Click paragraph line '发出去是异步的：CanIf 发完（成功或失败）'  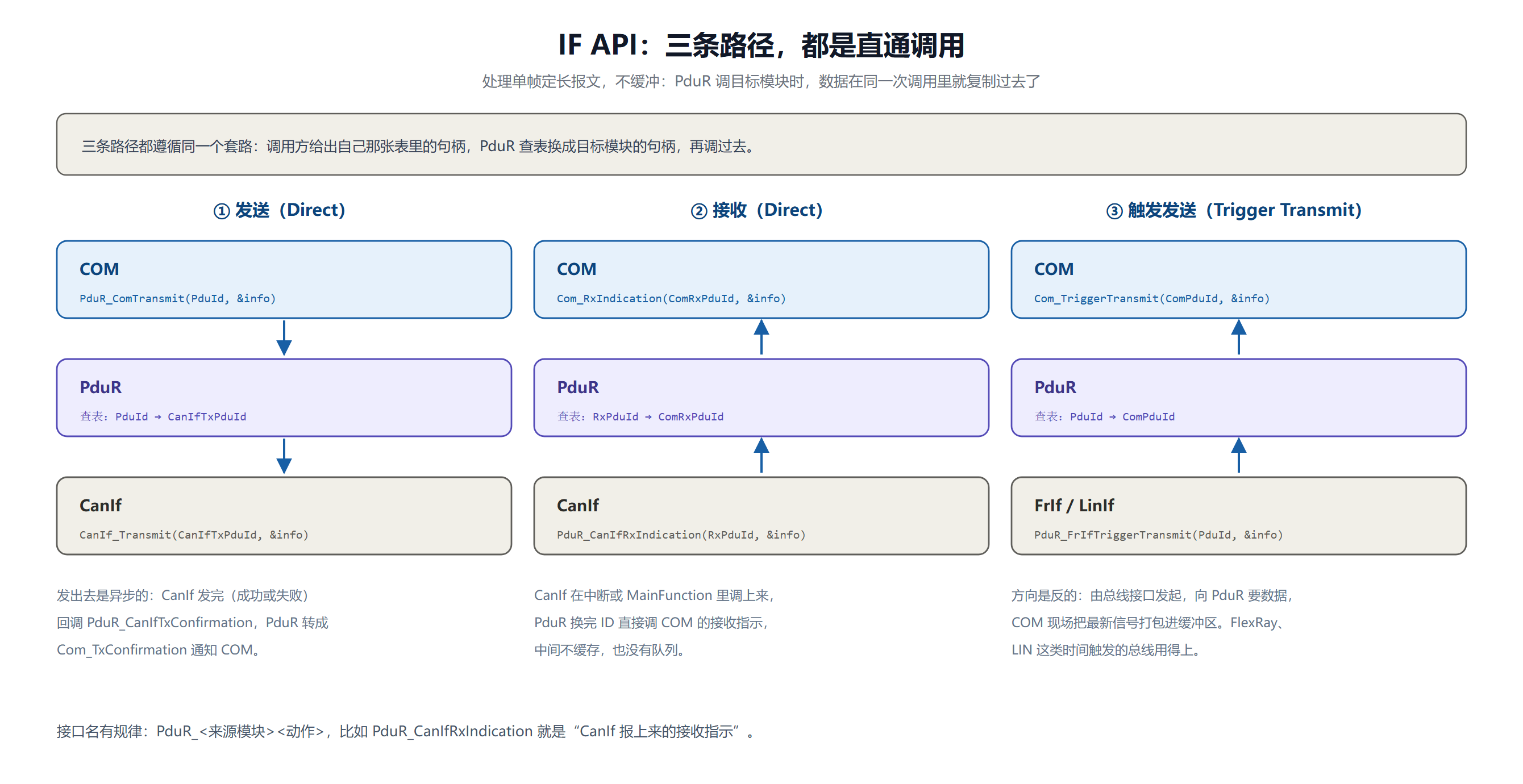pos(182,595)
